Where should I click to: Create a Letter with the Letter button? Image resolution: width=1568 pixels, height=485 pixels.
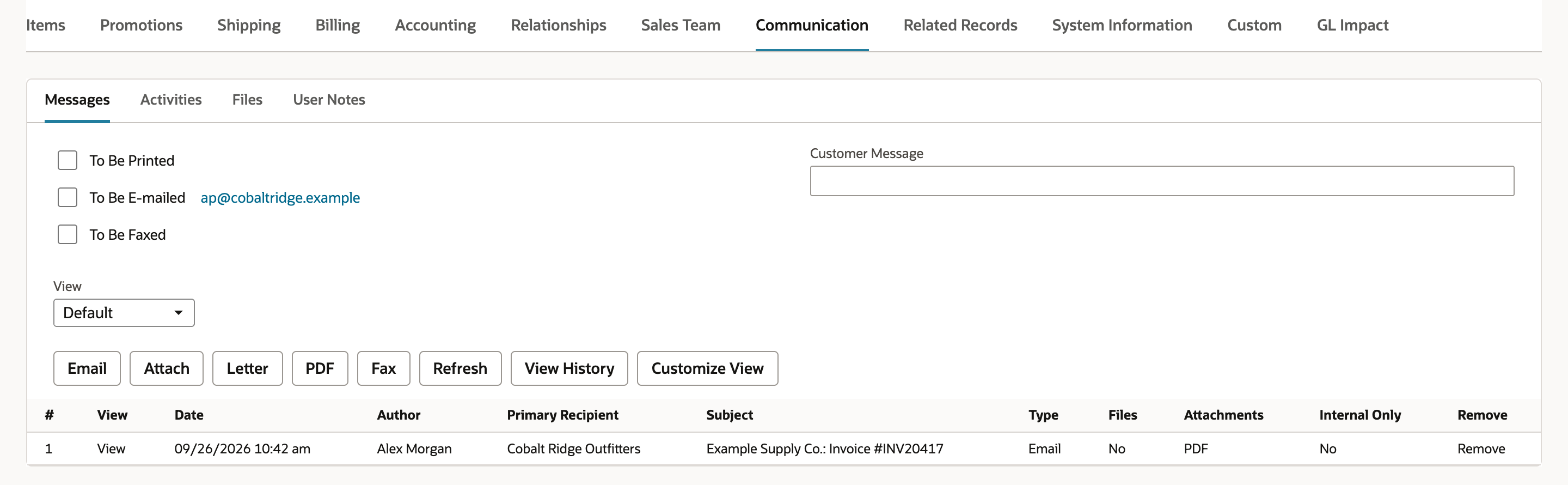(248, 368)
